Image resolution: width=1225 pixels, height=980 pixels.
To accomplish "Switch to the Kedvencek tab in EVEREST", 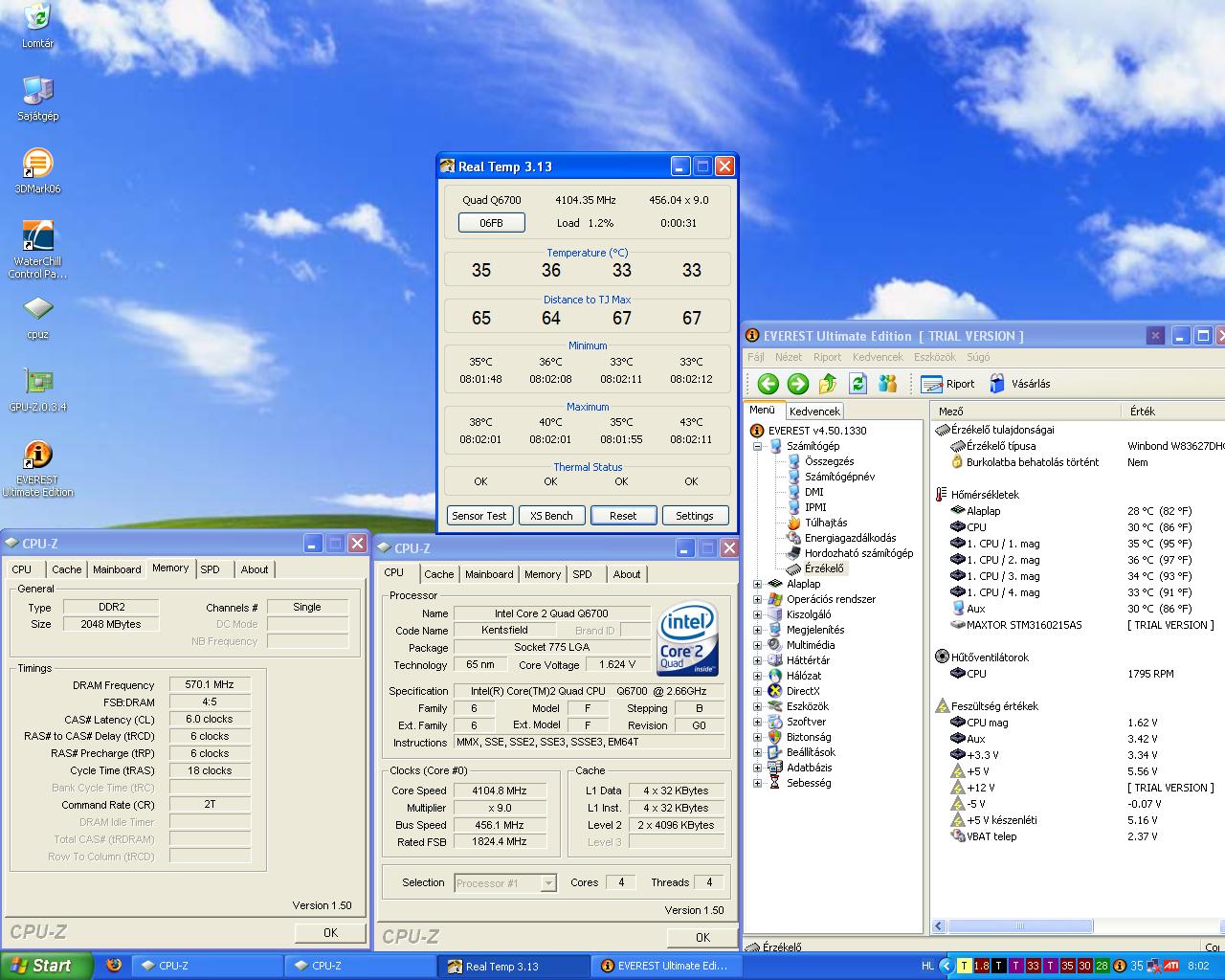I will (x=814, y=412).
